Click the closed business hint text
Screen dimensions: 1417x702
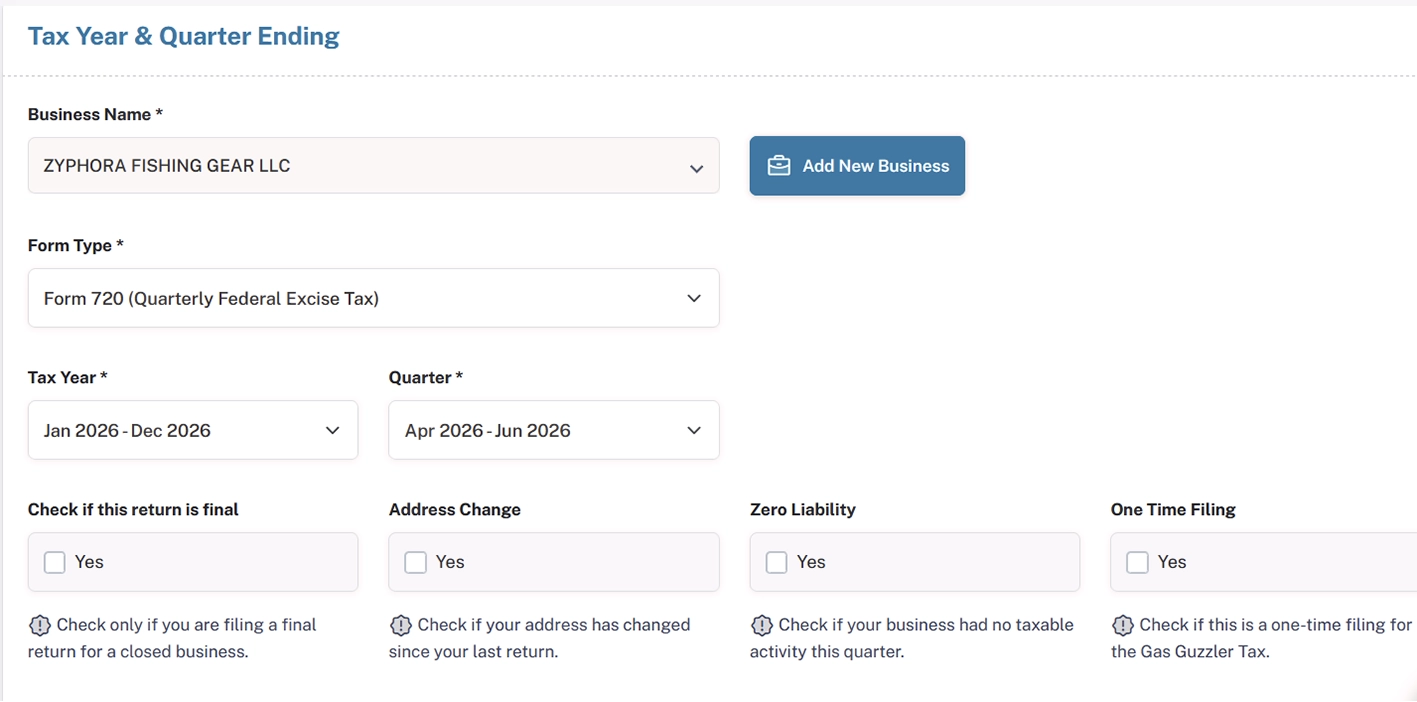tap(173, 638)
